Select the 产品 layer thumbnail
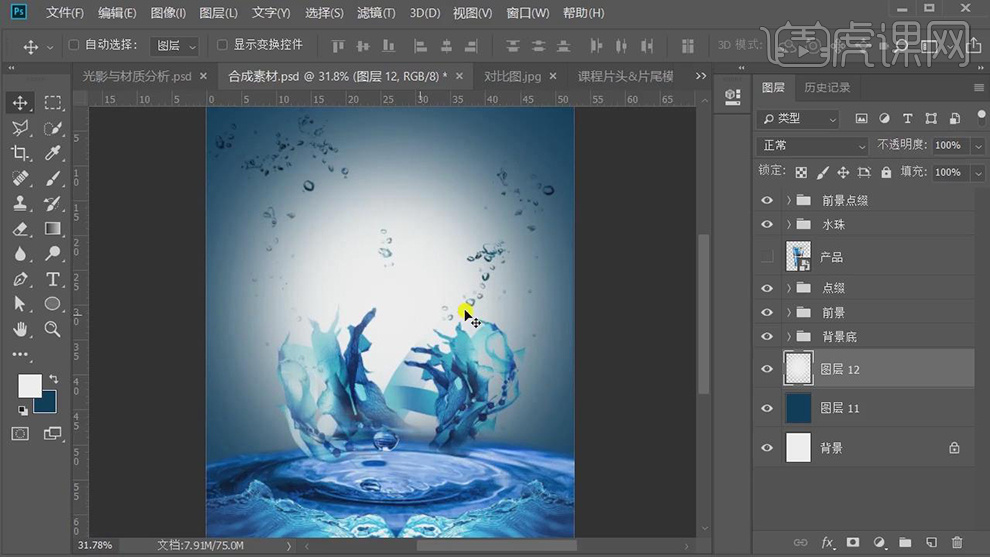This screenshot has width=990, height=557. click(798, 257)
